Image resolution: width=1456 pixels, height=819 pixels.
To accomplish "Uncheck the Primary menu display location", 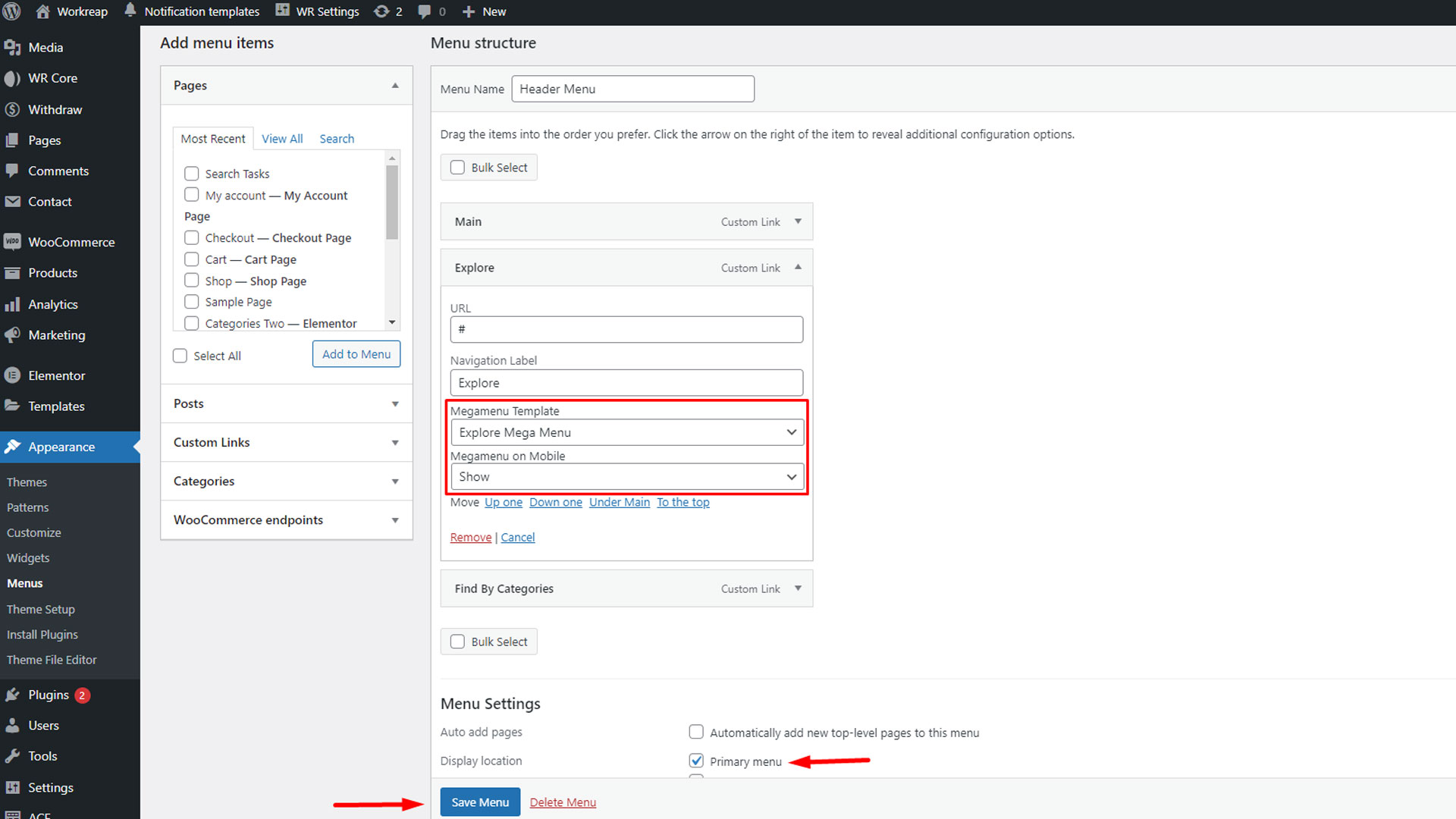I will 696,761.
